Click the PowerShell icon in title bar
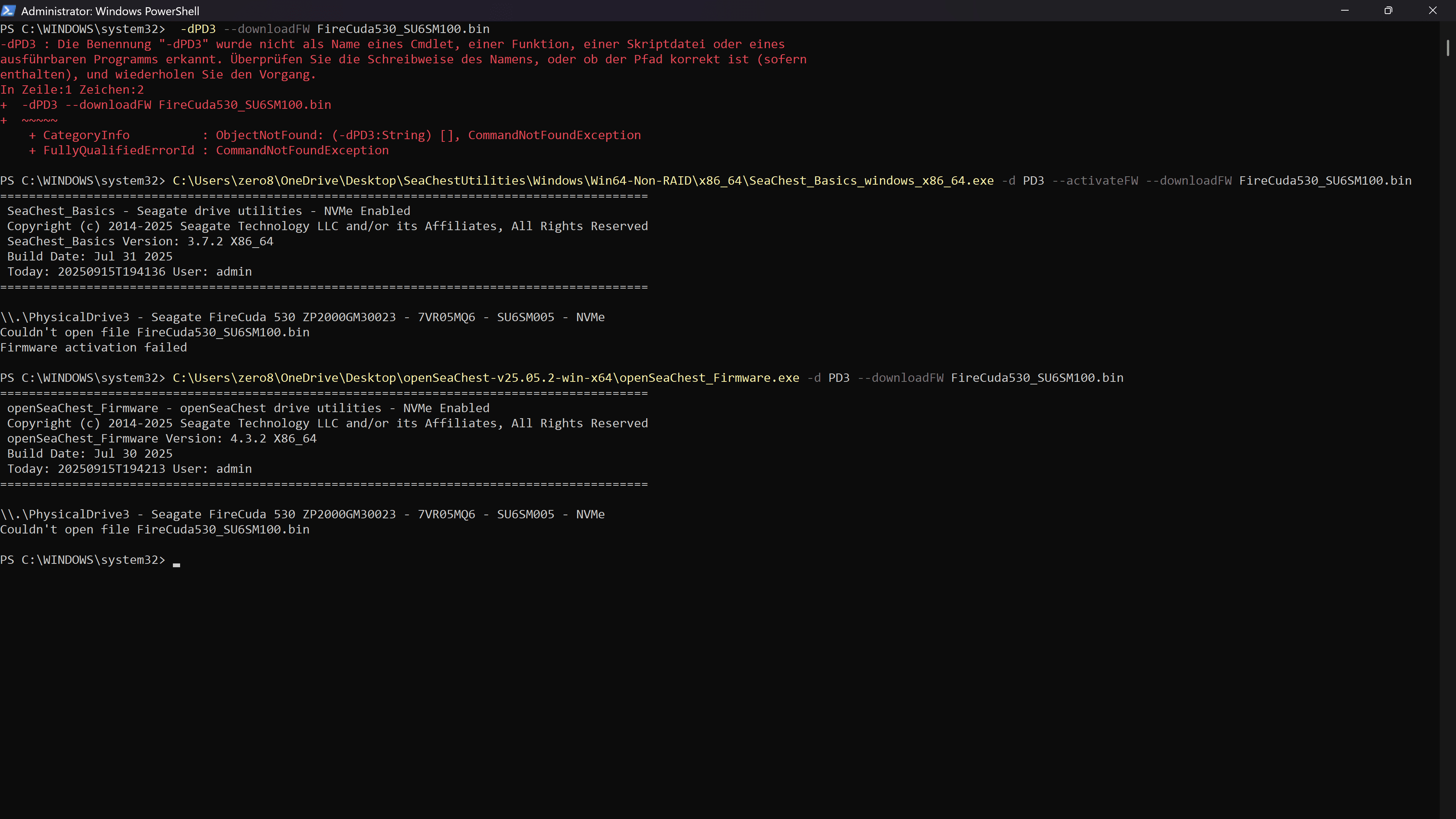Image resolution: width=1456 pixels, height=819 pixels. [x=8, y=11]
